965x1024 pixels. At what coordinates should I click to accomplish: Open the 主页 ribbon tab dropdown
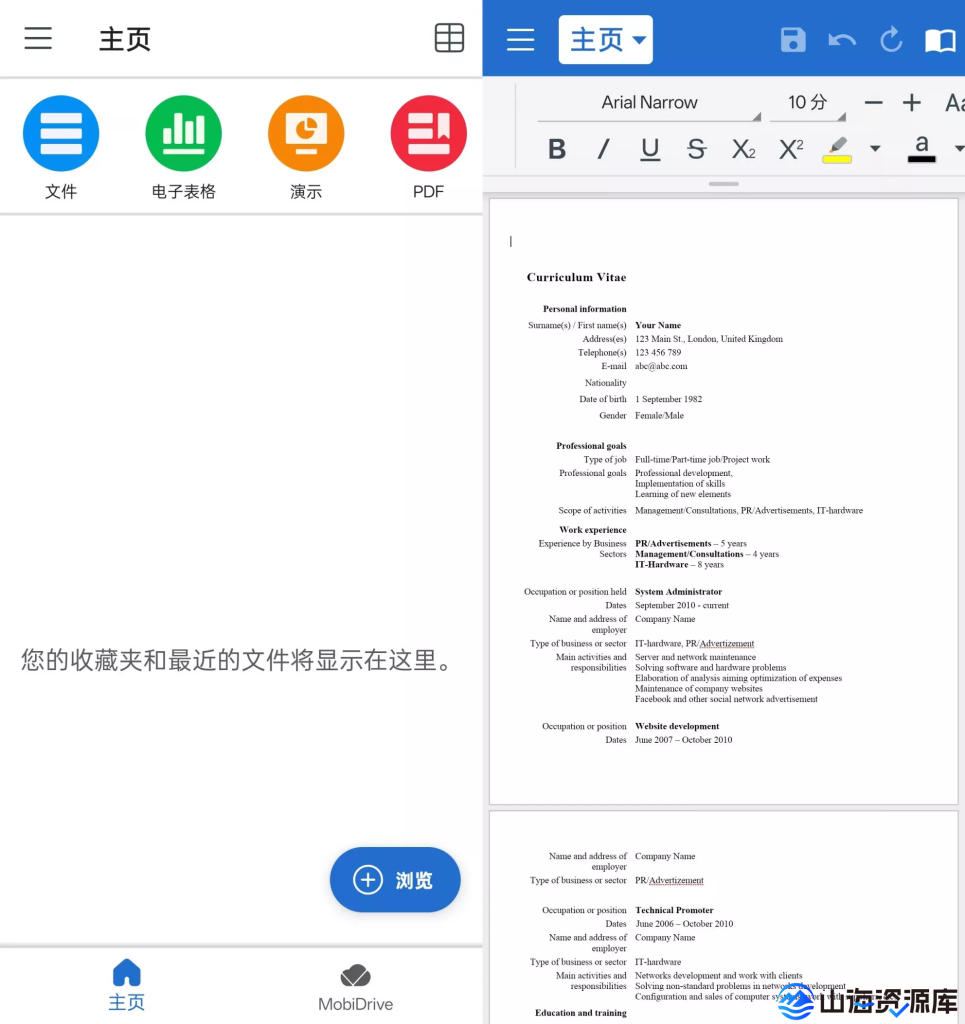(x=605, y=40)
